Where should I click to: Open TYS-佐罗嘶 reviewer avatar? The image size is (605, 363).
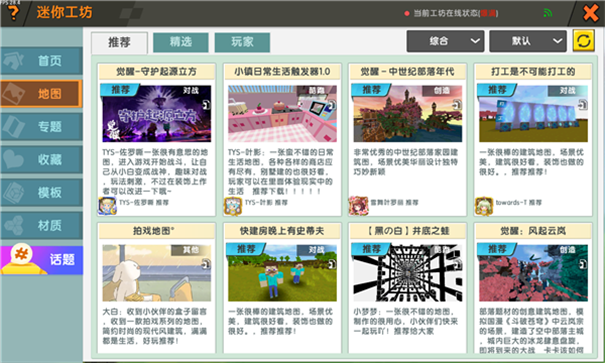pyautogui.click(x=108, y=206)
